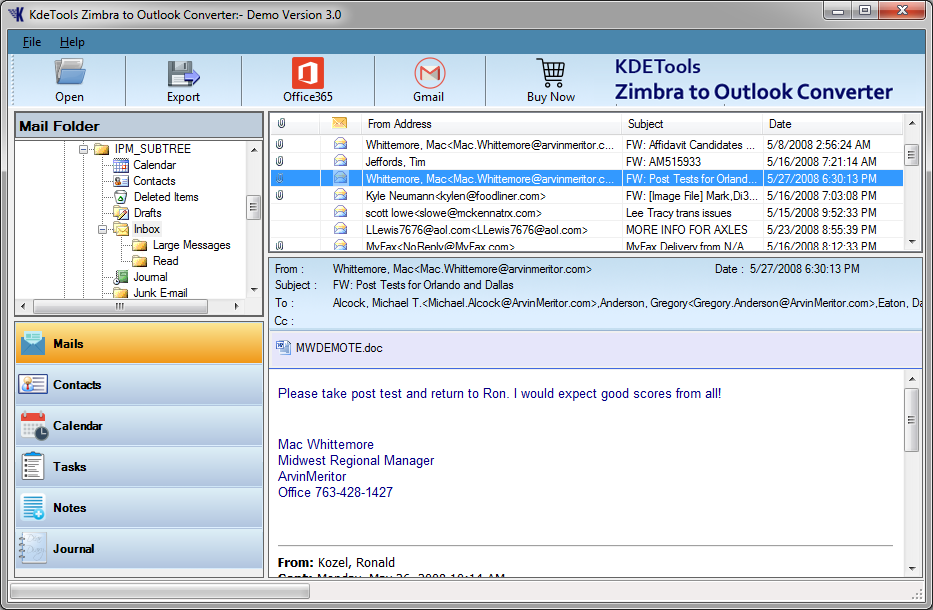Click the Calendar icon in the left panel

point(34,426)
